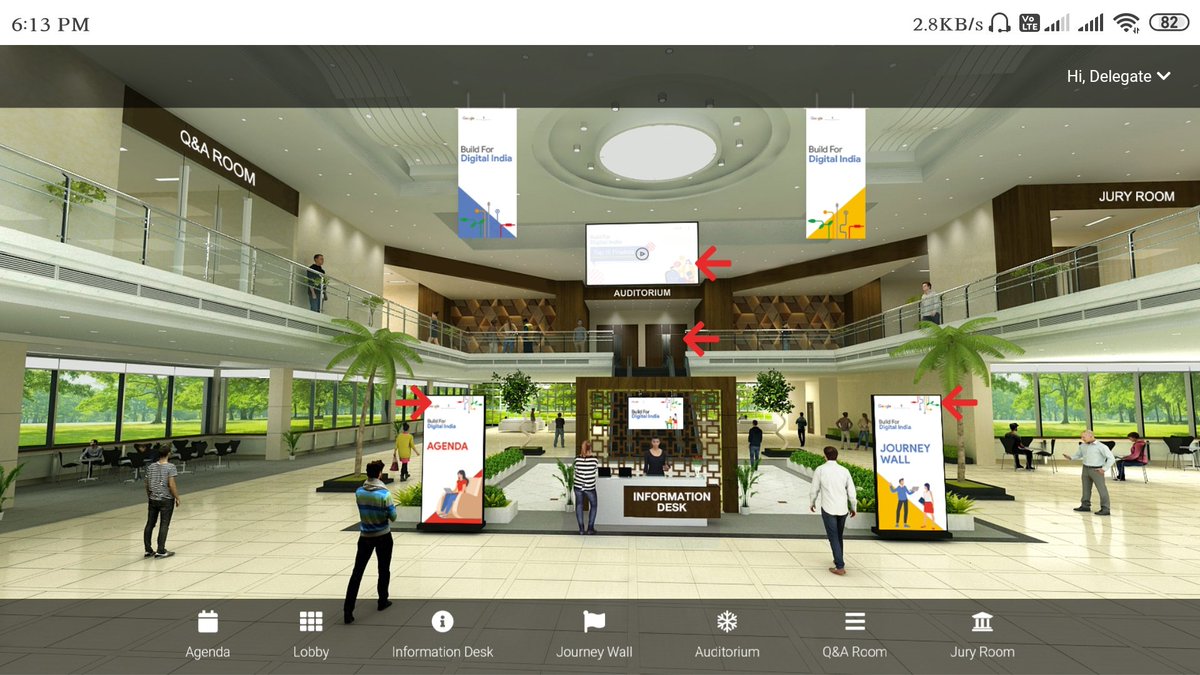This screenshot has height=675, width=1200.
Task: Play the video on the Auditorium screen
Action: 642,253
